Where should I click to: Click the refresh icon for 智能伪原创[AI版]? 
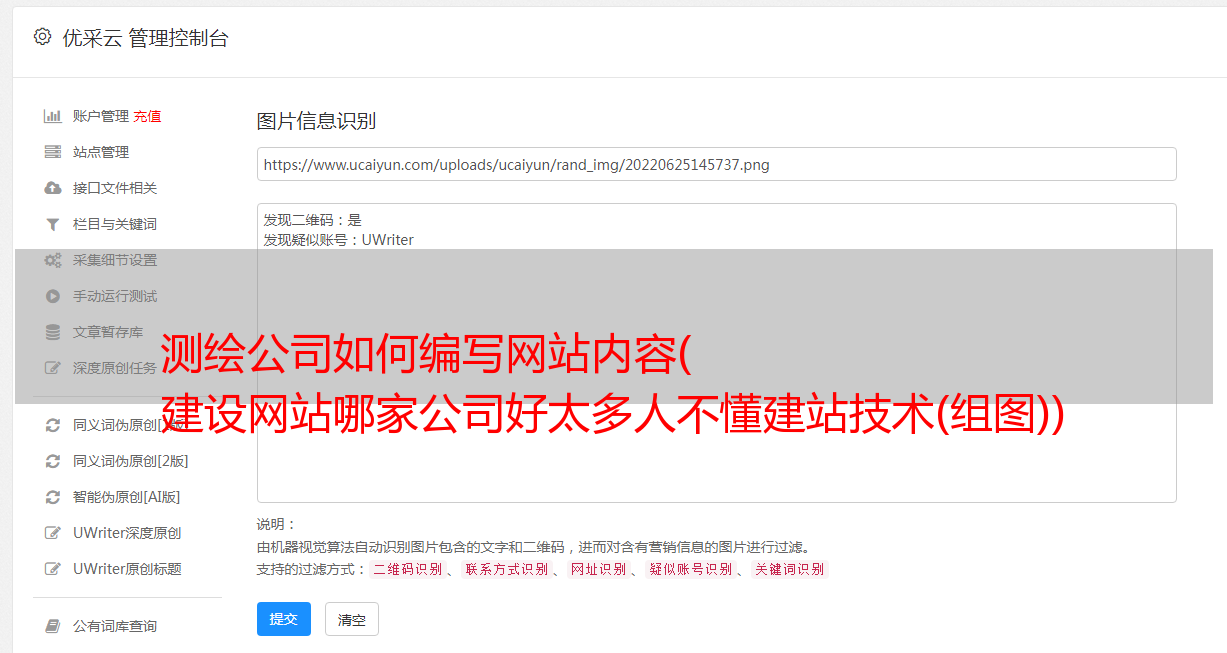[x=52, y=497]
